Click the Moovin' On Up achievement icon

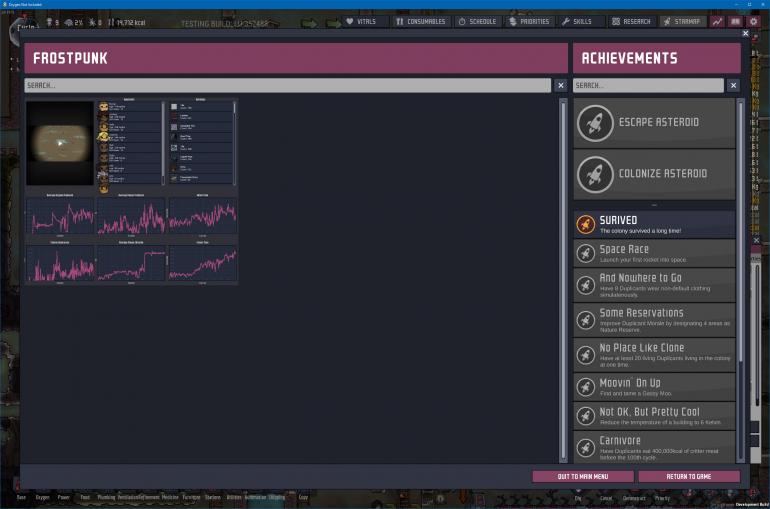(586, 388)
